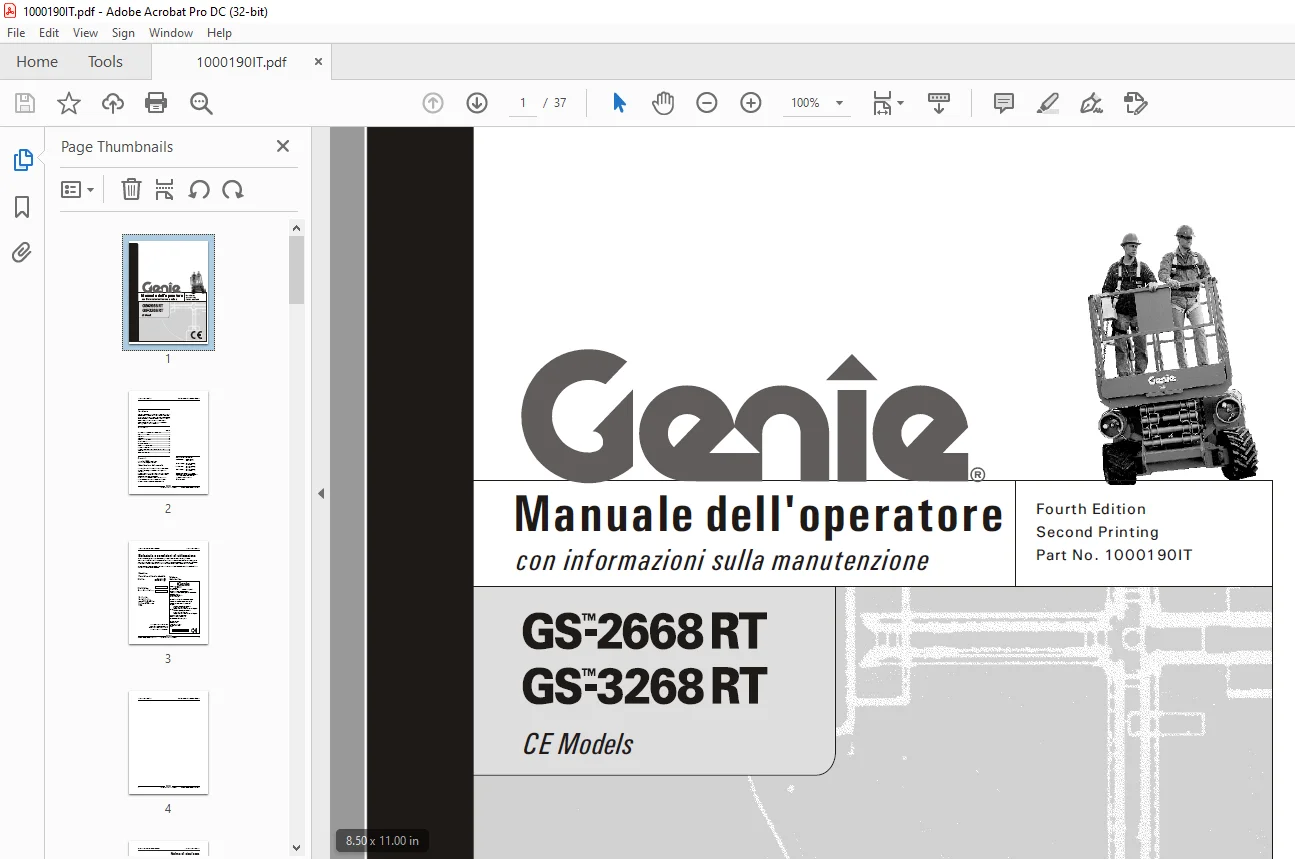Viewport: 1295px width, 859px height.
Task: Click the Save file icon
Action: point(25,103)
